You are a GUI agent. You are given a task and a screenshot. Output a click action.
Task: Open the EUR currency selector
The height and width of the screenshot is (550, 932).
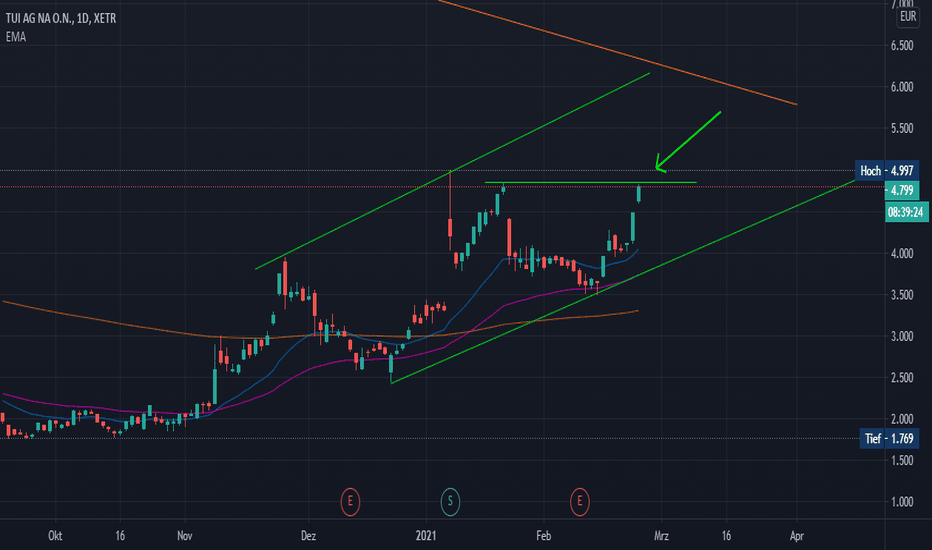[x=908, y=17]
